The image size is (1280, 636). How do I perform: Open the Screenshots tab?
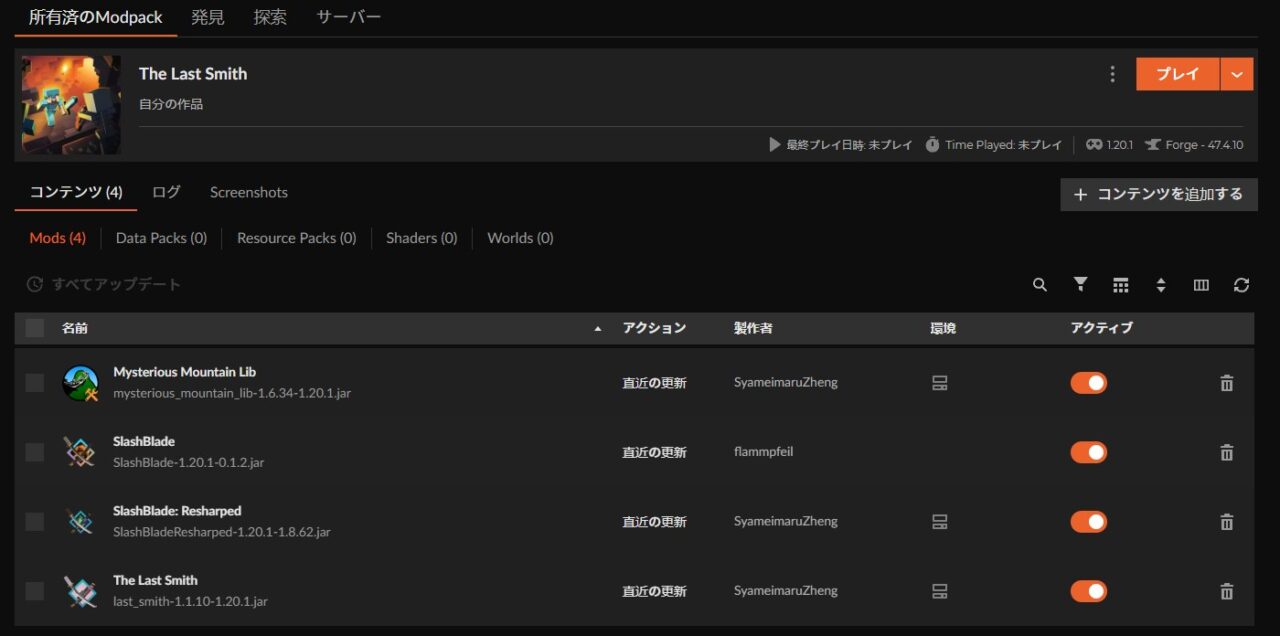[x=248, y=192]
